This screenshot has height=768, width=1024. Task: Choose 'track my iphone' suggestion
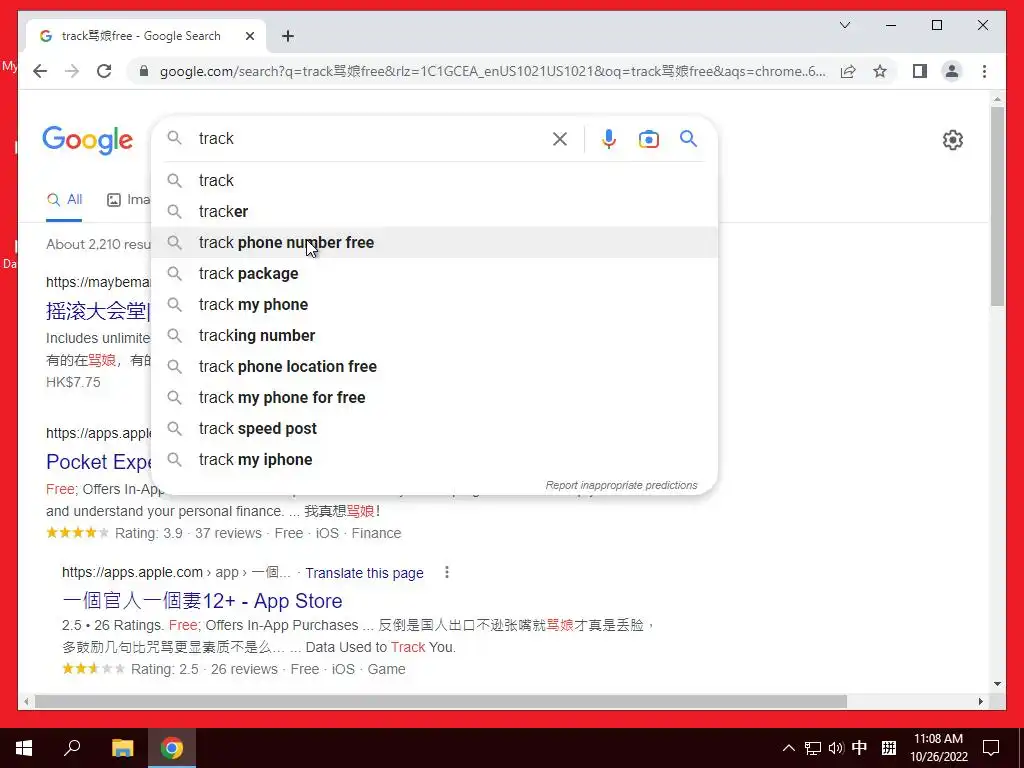[x=434, y=460]
